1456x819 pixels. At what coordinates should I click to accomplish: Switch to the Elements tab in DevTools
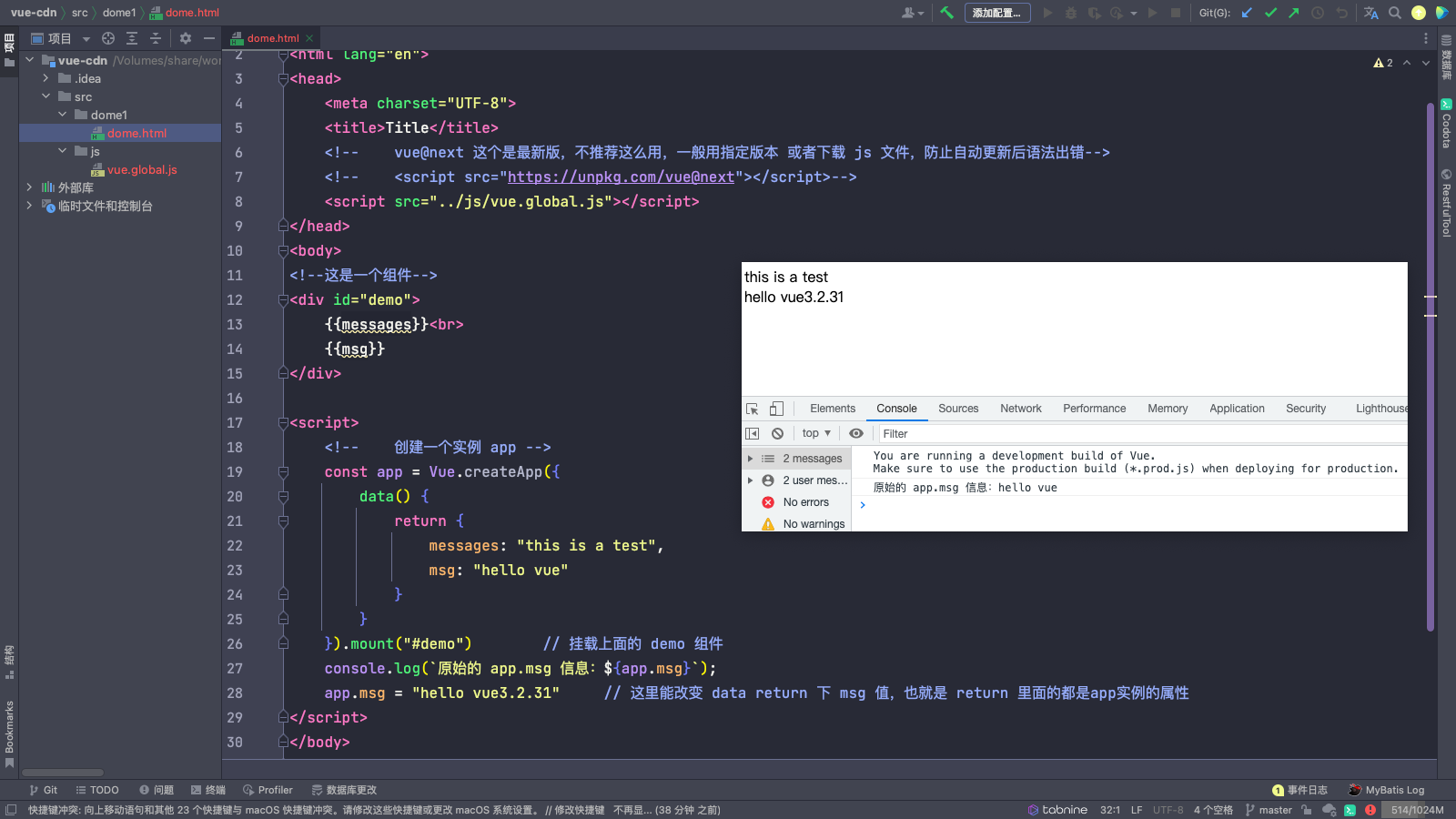[832, 409]
